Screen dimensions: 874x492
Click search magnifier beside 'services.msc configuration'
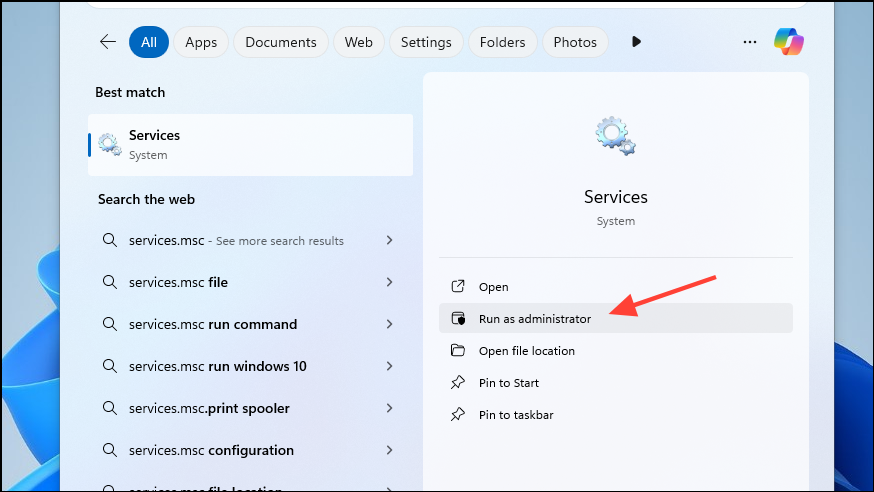pyautogui.click(x=110, y=450)
